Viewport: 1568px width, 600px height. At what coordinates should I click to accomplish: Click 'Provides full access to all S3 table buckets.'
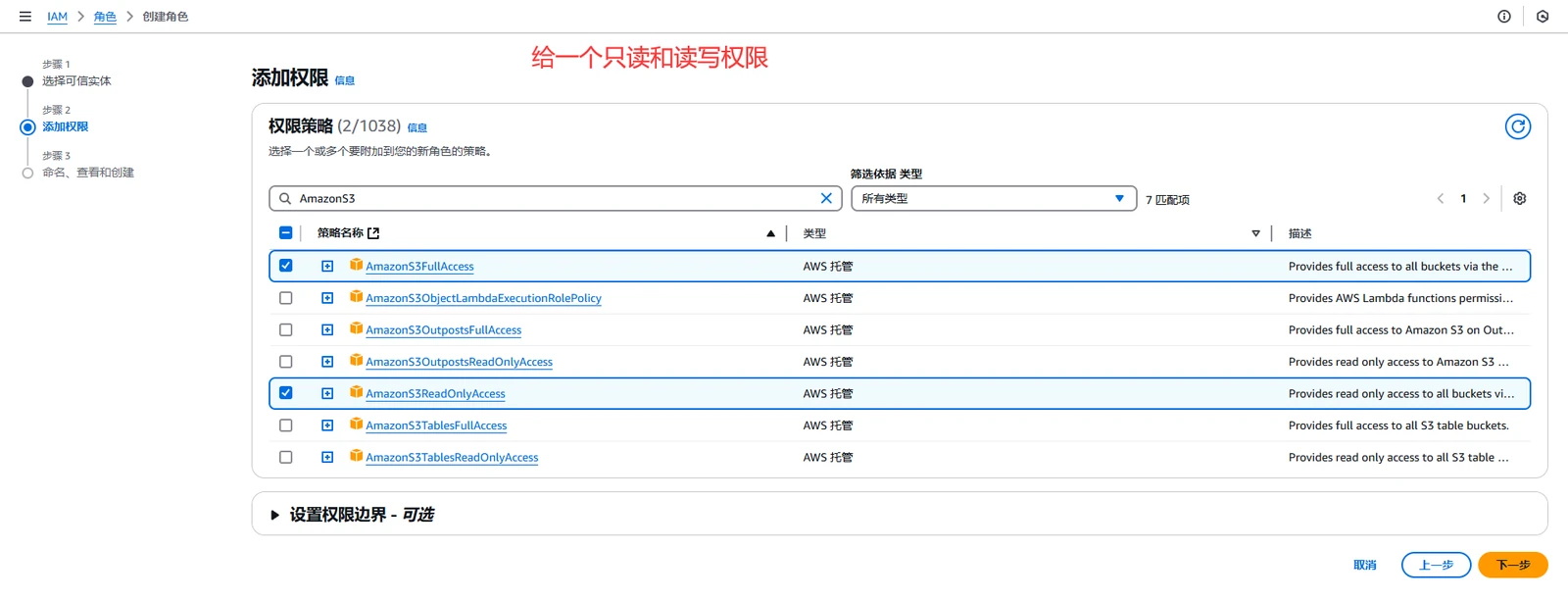pyautogui.click(x=1398, y=425)
